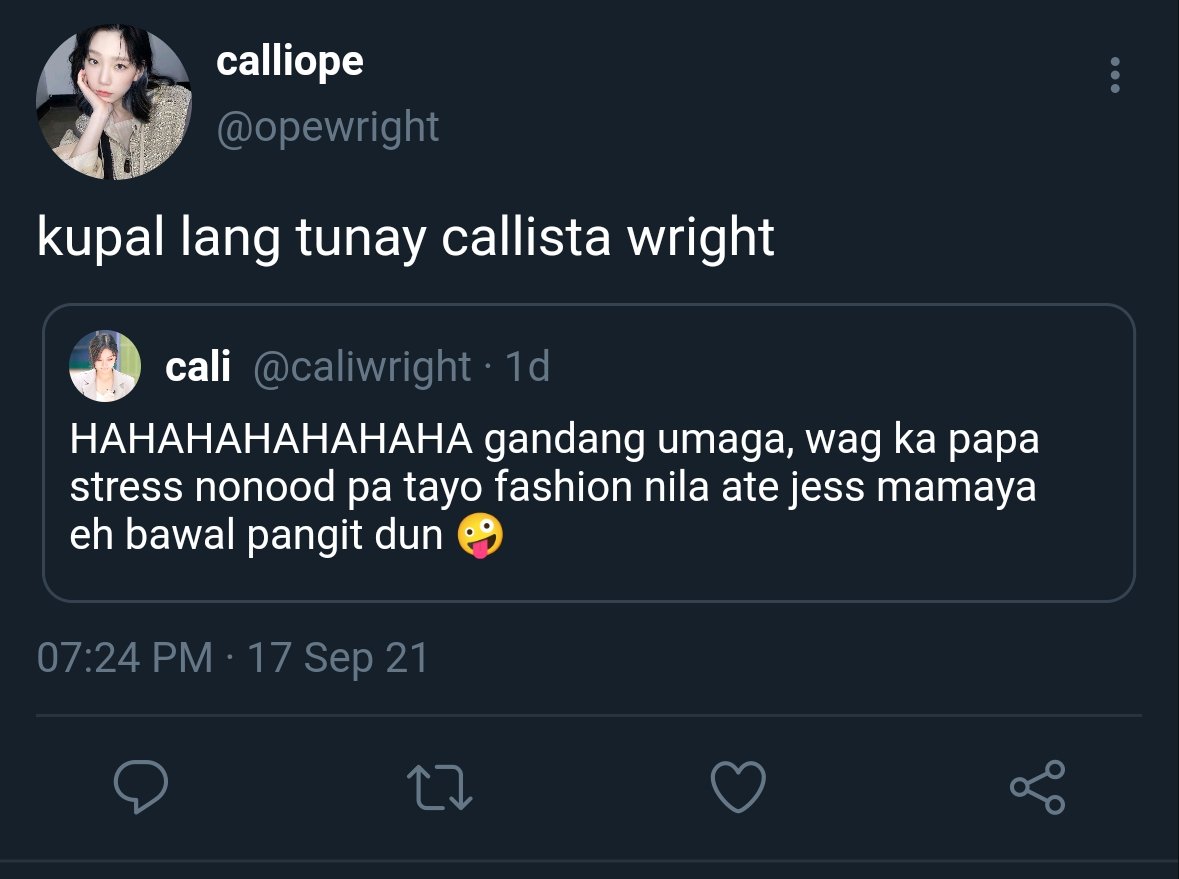
Task: Tap the 1d timestamp on quoted tweet
Action: tap(528, 367)
